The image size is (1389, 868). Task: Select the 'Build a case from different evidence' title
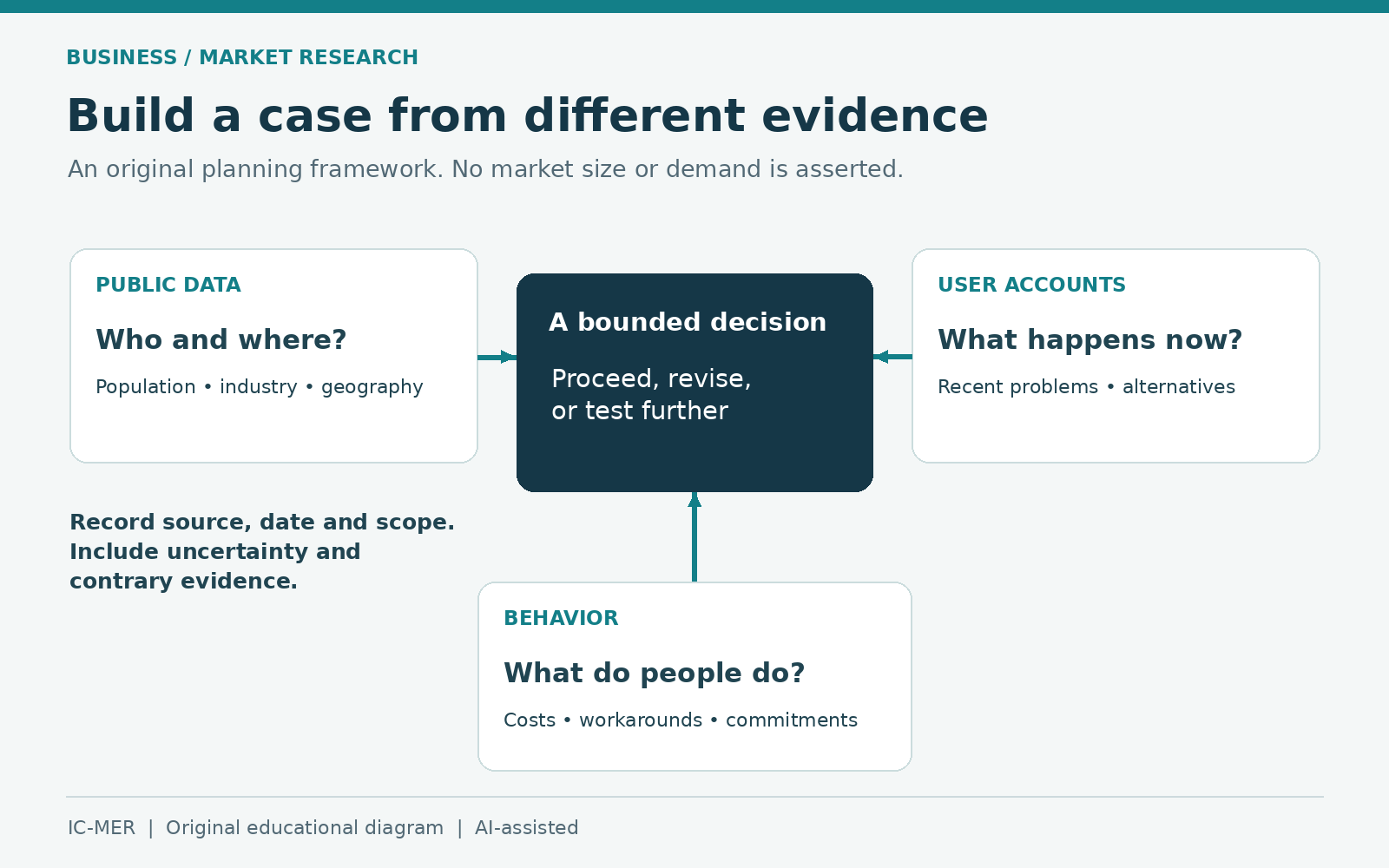coord(528,115)
